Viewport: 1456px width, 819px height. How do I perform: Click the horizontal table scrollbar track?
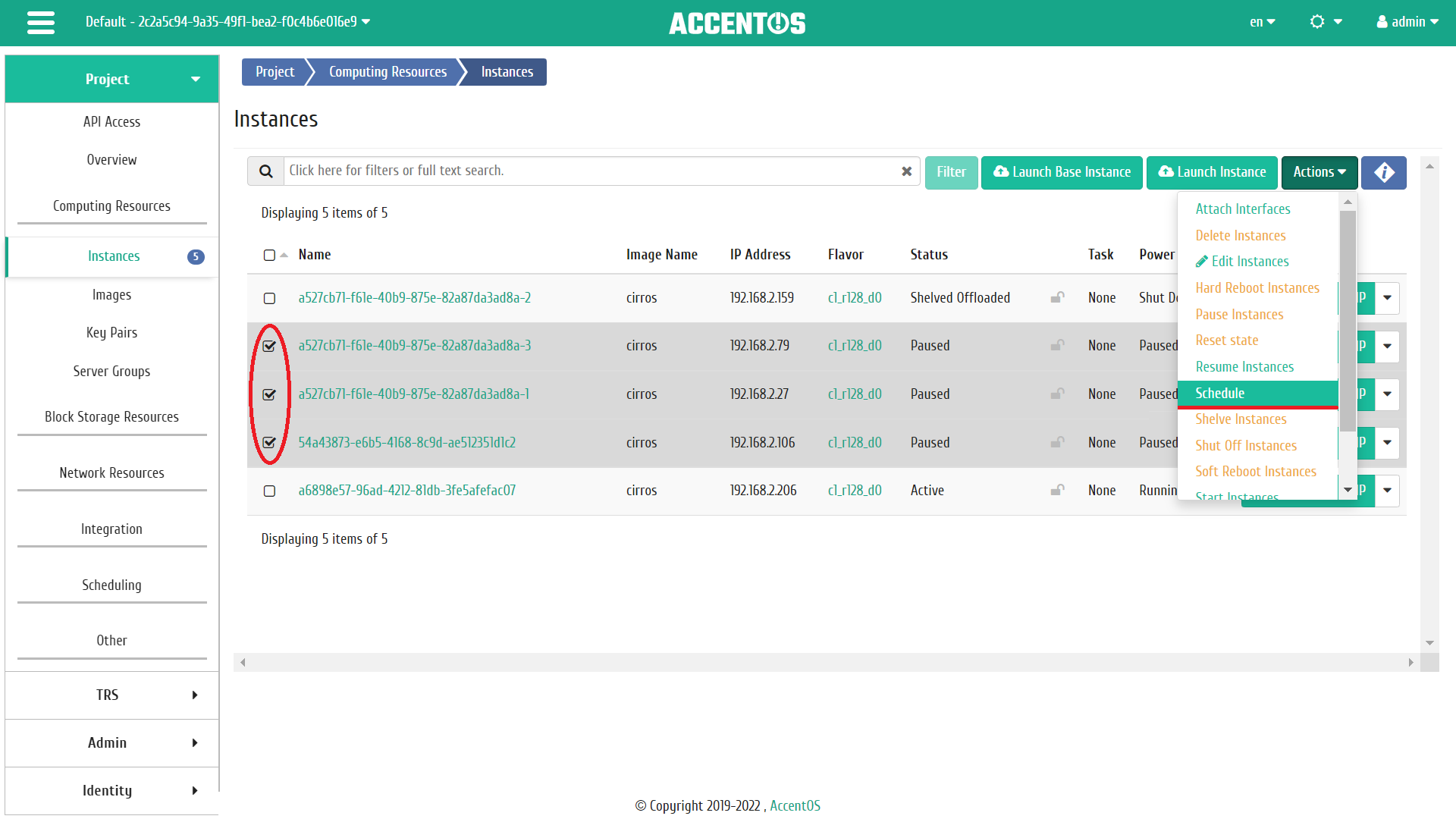(x=827, y=663)
